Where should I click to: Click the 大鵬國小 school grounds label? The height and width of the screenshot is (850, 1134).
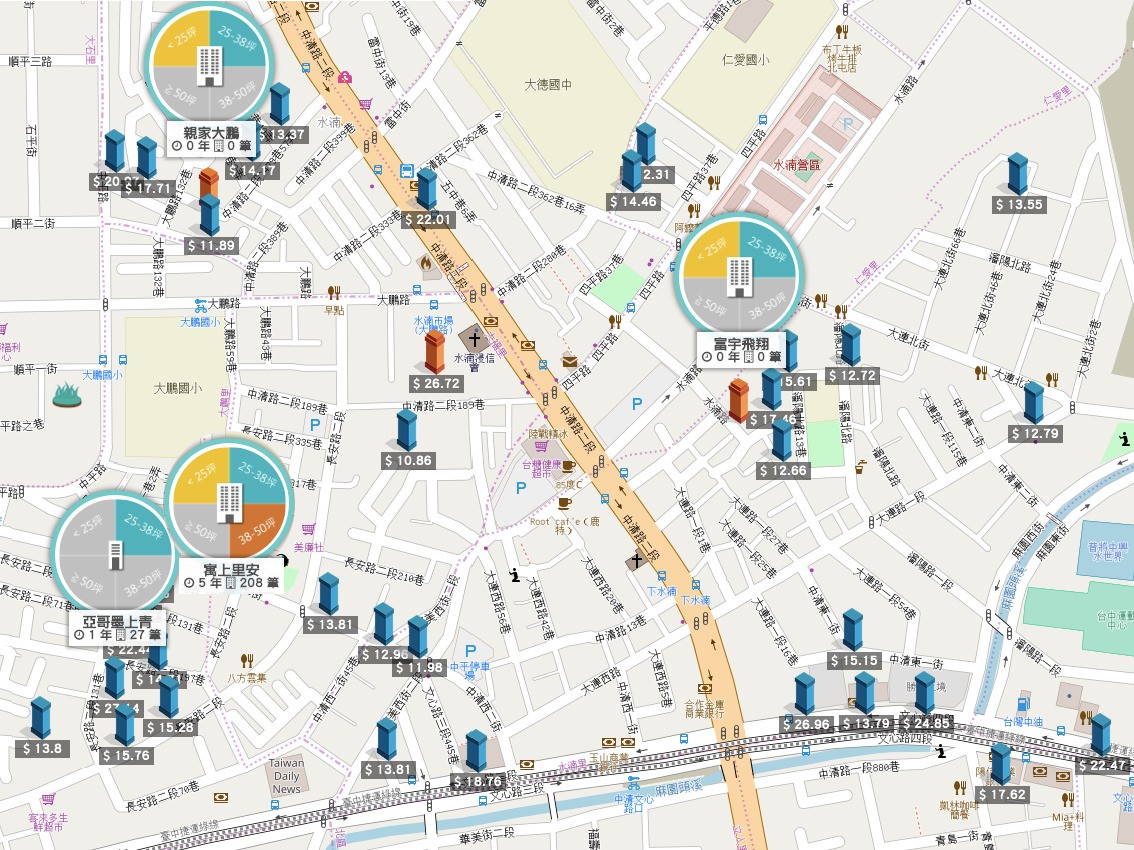tap(177, 388)
